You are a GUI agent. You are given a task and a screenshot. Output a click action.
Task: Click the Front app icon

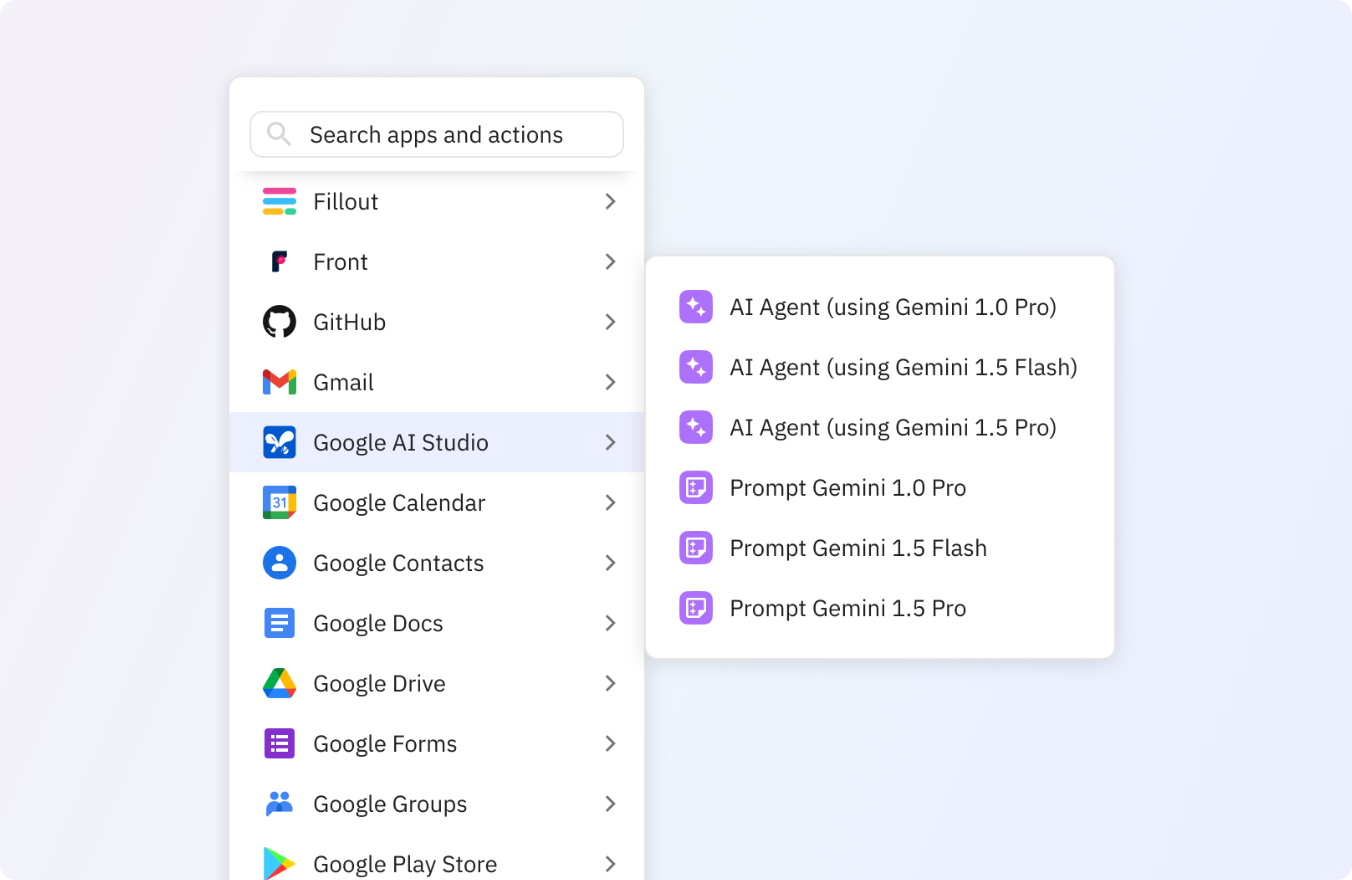click(279, 262)
